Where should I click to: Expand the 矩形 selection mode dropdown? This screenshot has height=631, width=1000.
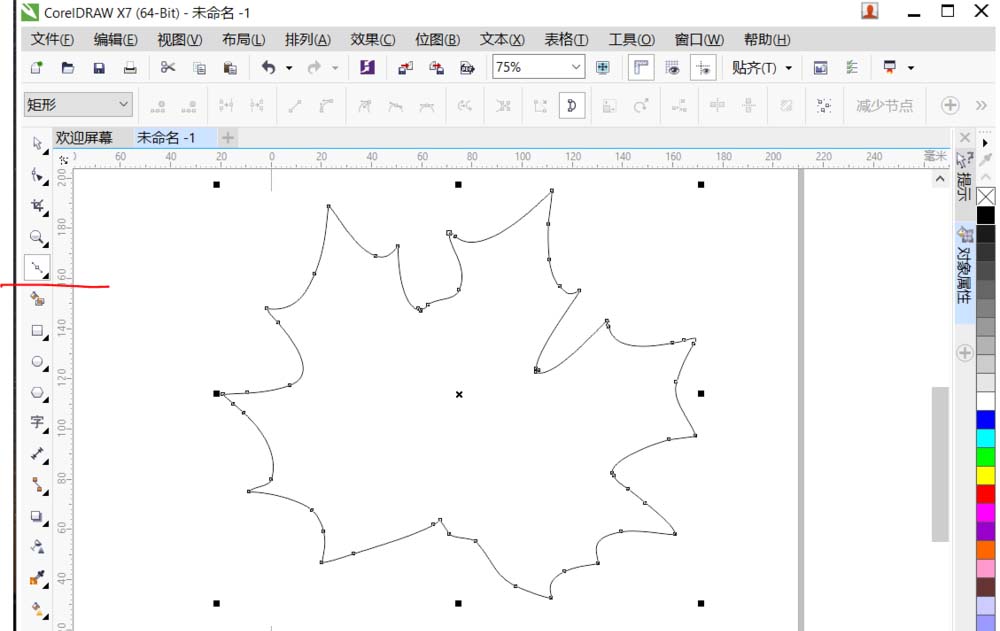pyautogui.click(x=124, y=104)
